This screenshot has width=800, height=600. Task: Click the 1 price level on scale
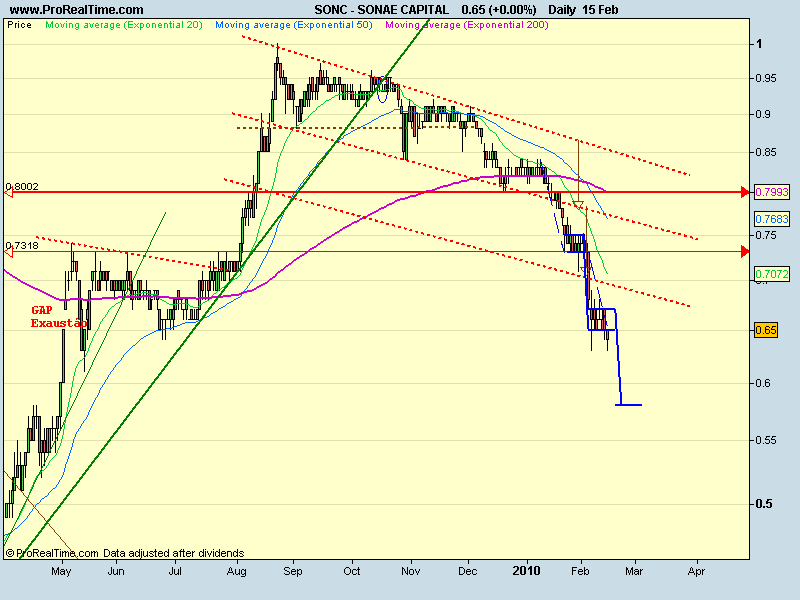coord(759,44)
